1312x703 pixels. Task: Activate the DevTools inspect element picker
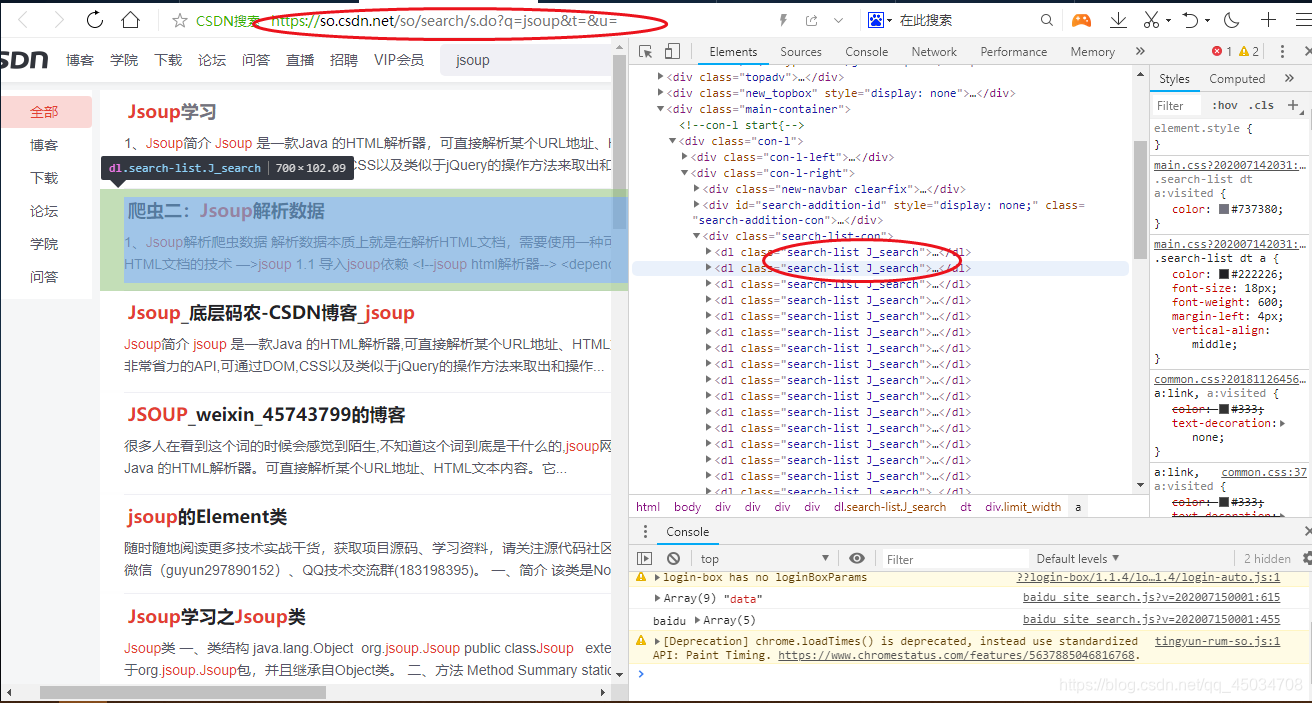646,51
